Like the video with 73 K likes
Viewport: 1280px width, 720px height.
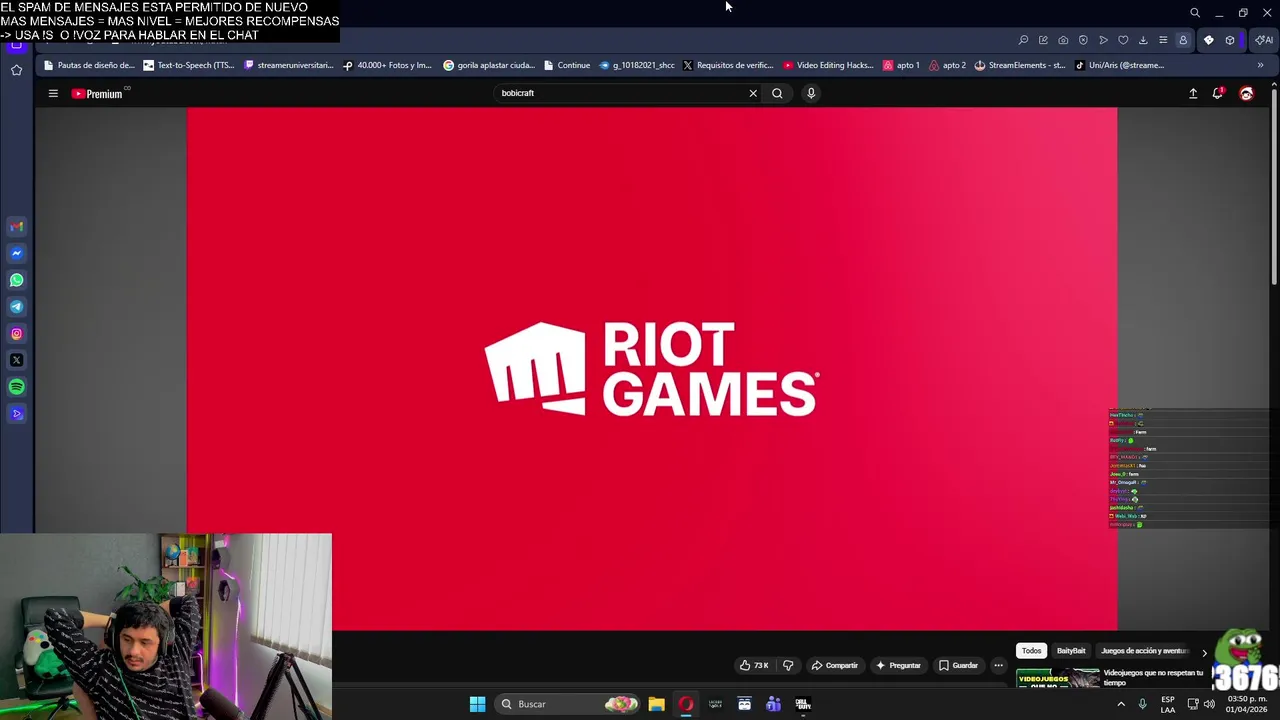coord(754,666)
